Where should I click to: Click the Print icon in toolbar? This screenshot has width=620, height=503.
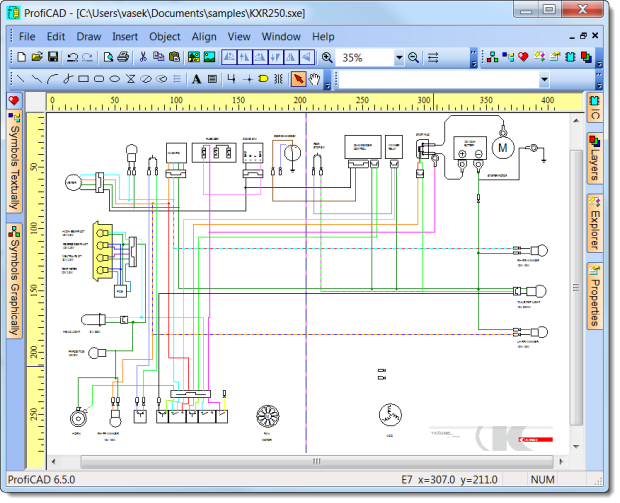click(123, 57)
